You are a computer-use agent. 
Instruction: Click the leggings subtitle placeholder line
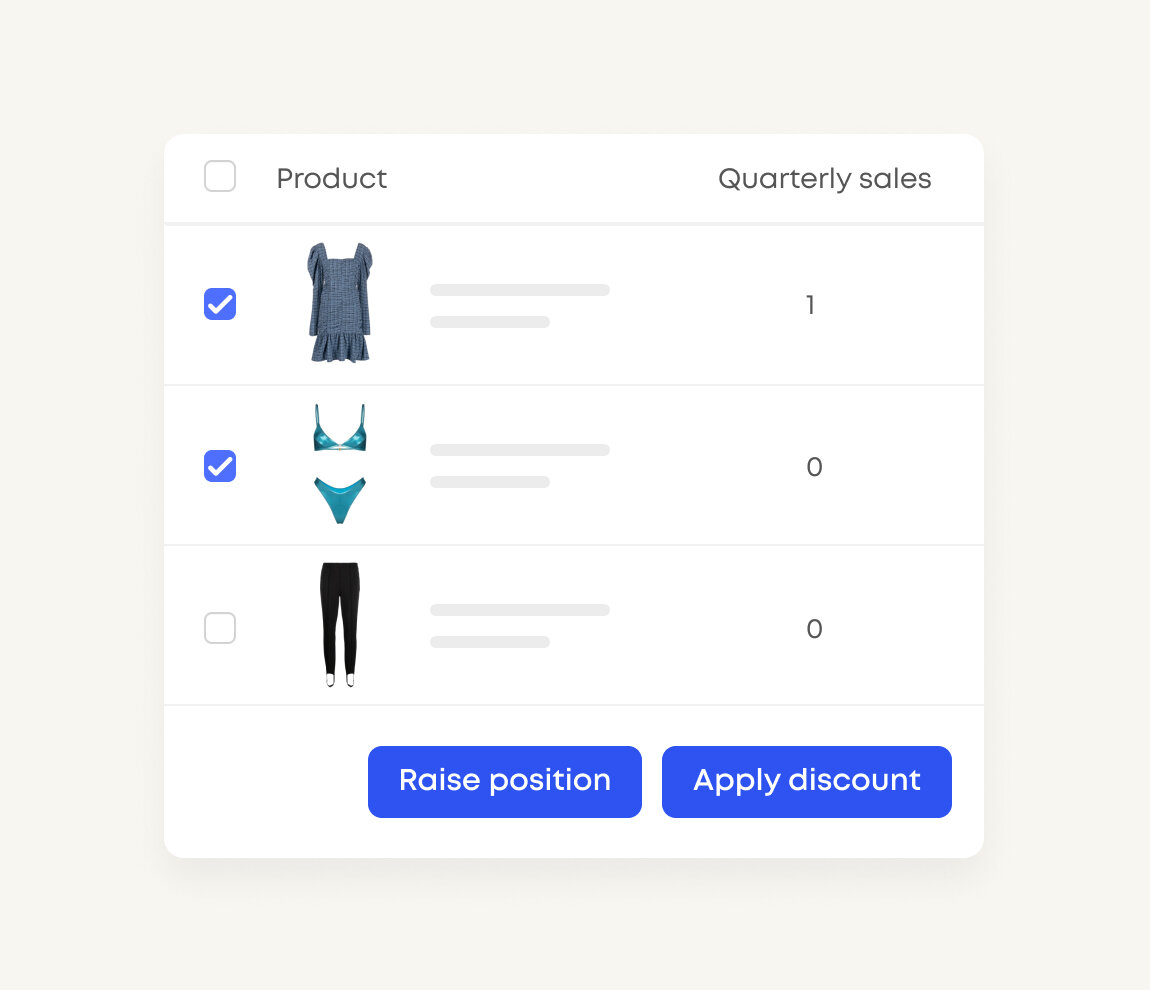(490, 642)
